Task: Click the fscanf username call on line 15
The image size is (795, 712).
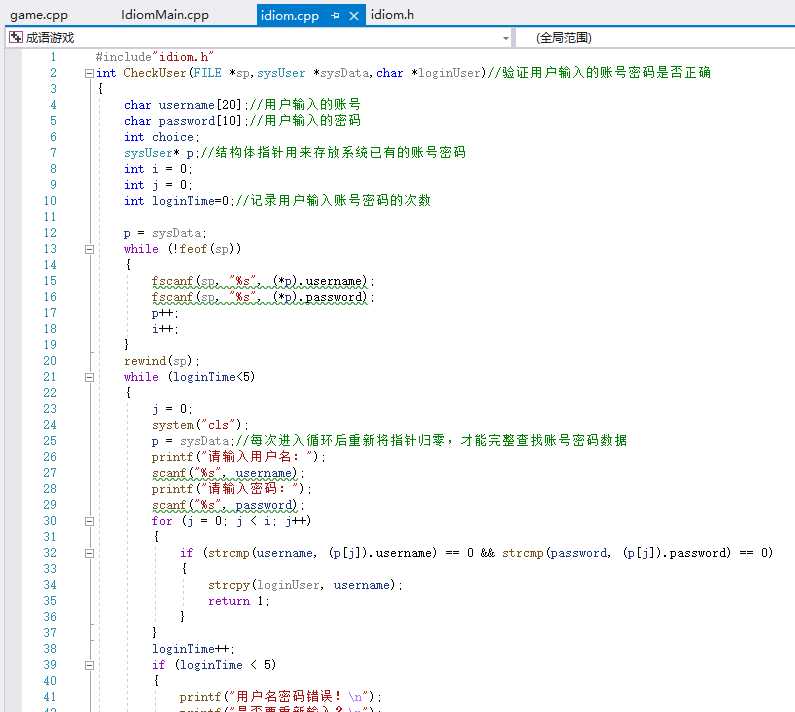Action: coord(263,281)
